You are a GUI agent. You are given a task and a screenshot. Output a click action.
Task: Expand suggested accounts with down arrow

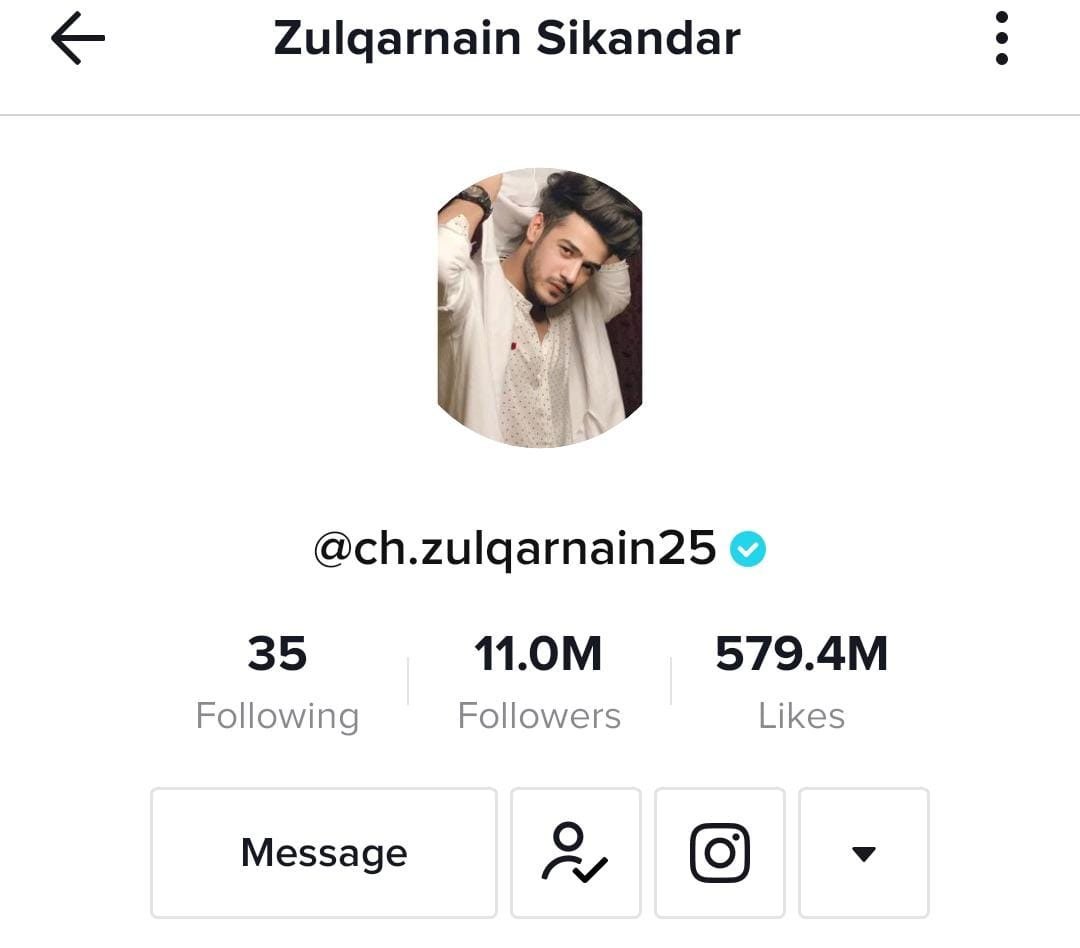864,853
